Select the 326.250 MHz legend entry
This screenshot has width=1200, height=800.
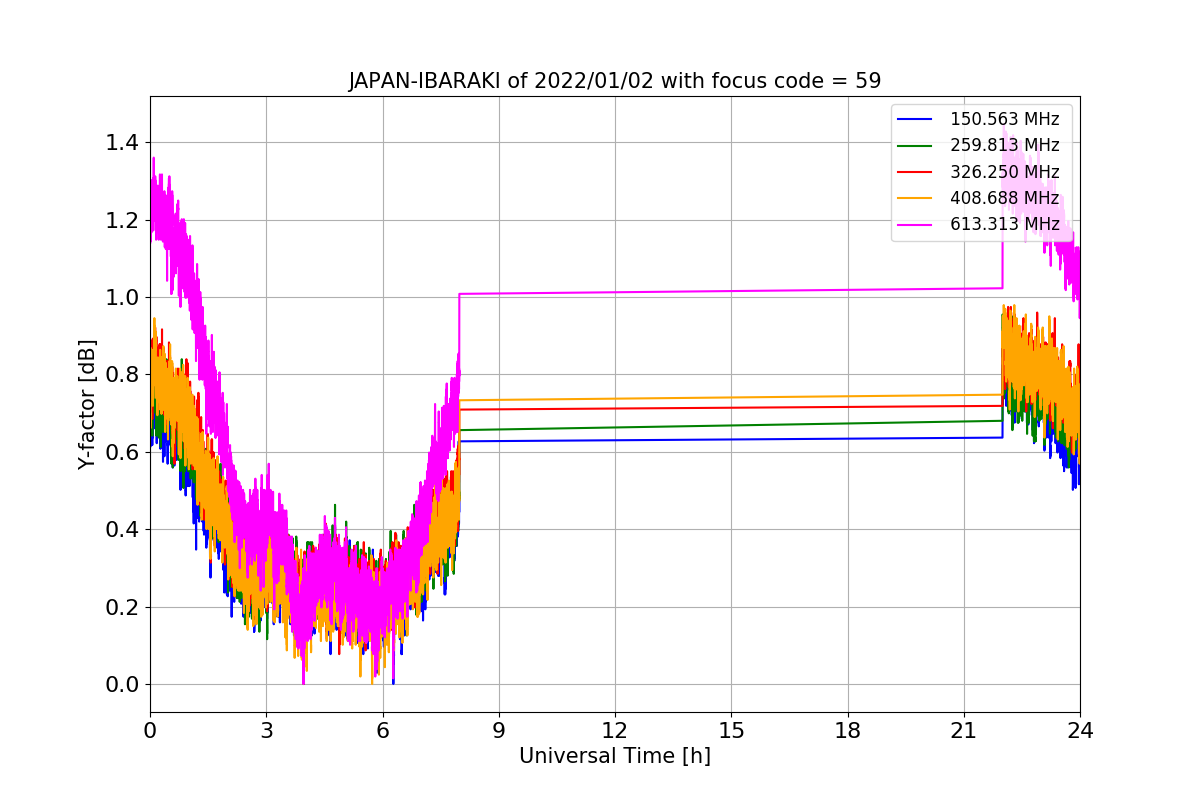coord(979,172)
